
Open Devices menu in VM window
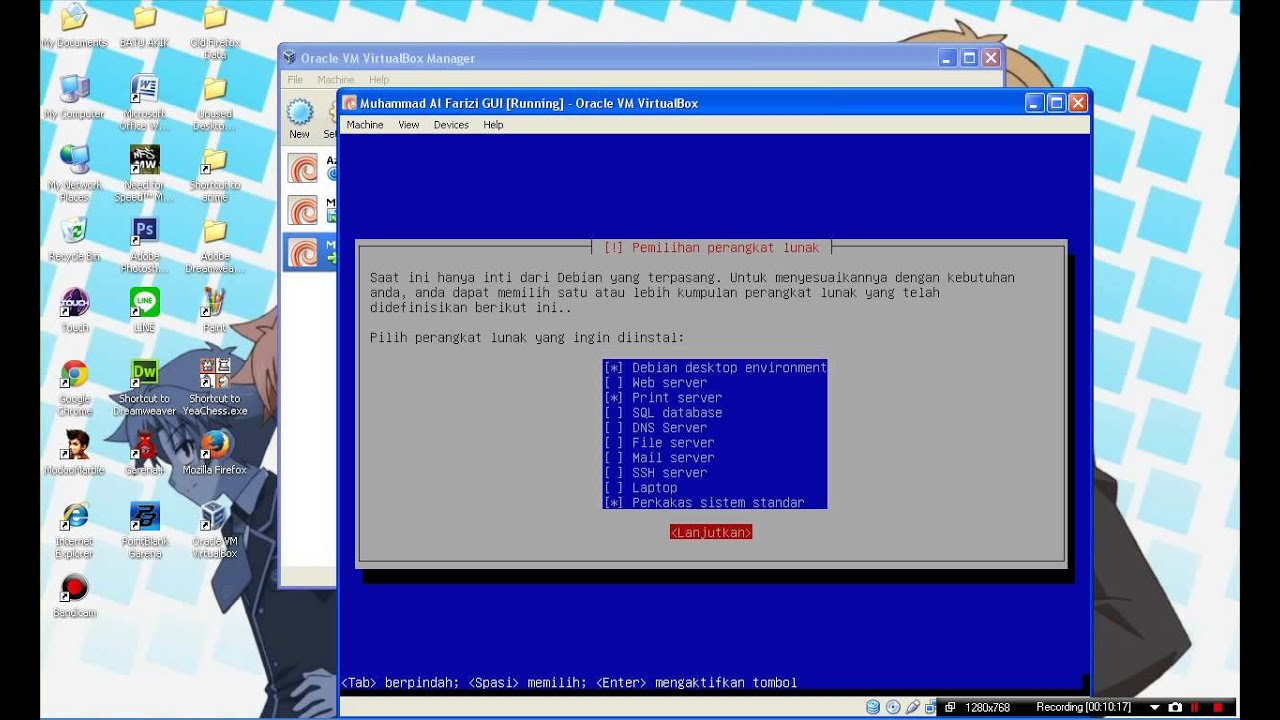click(451, 125)
